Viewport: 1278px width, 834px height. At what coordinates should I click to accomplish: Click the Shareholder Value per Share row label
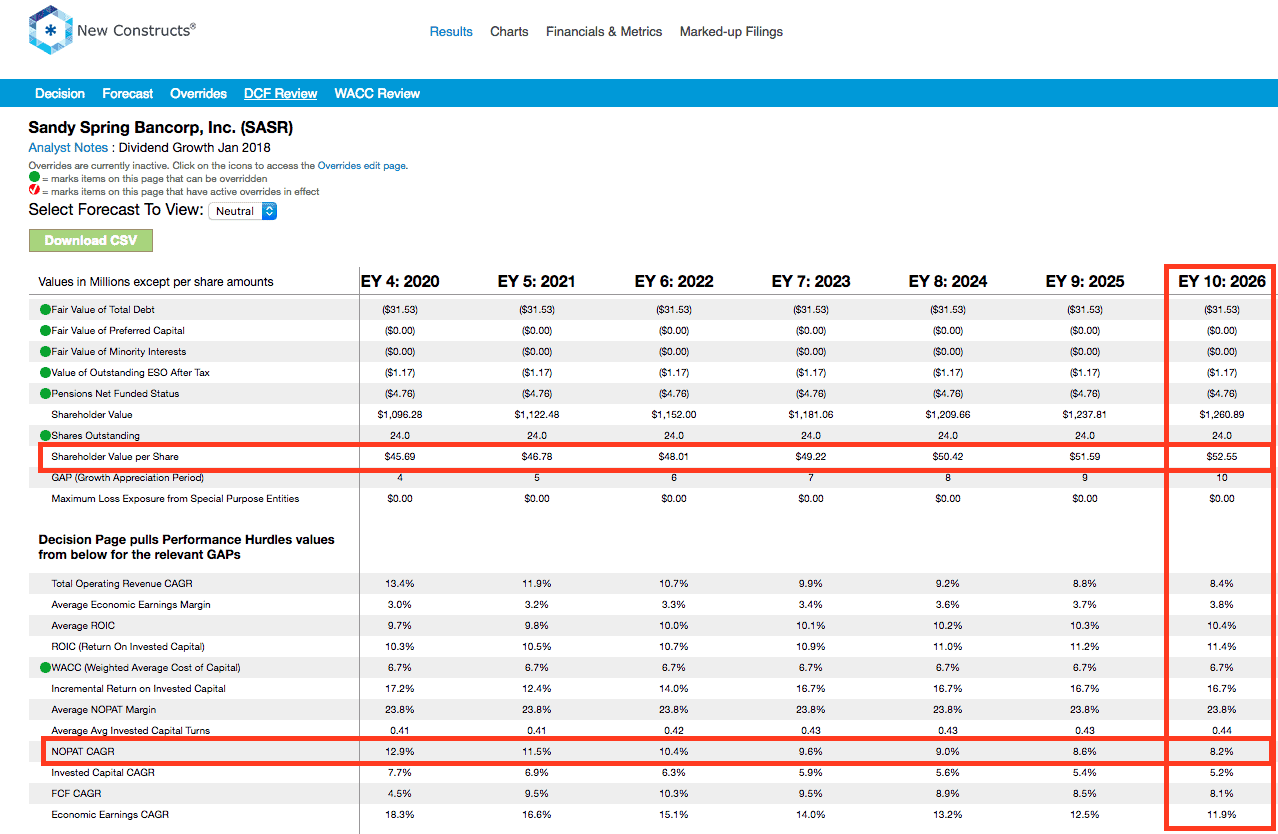(115, 457)
